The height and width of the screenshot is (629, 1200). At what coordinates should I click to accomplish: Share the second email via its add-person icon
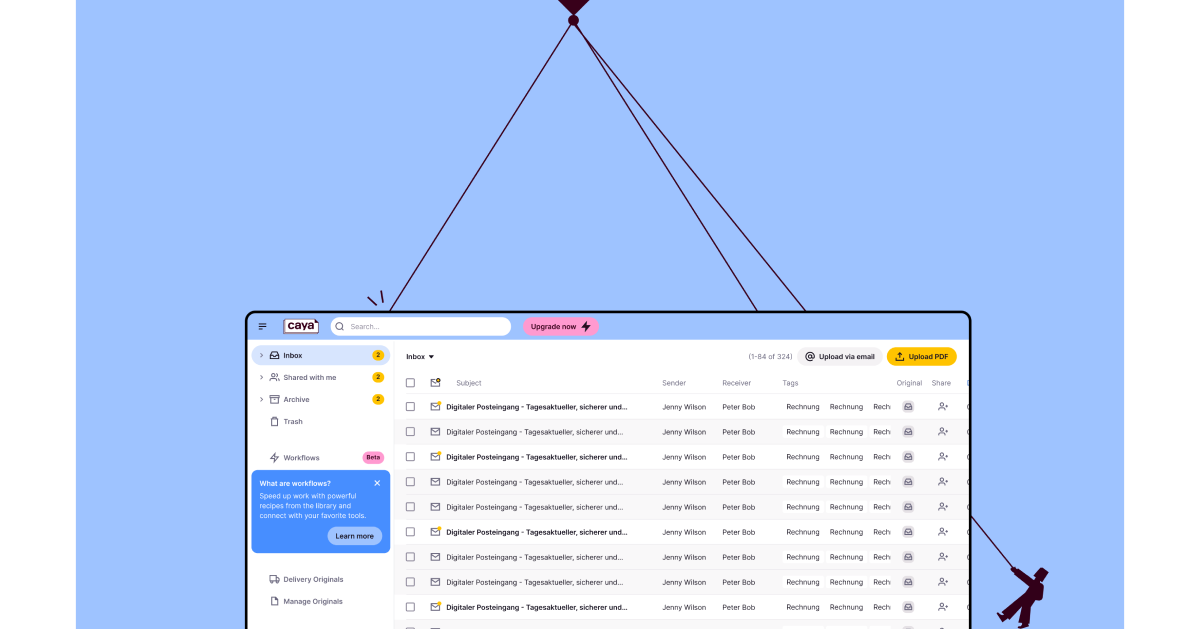pos(943,432)
